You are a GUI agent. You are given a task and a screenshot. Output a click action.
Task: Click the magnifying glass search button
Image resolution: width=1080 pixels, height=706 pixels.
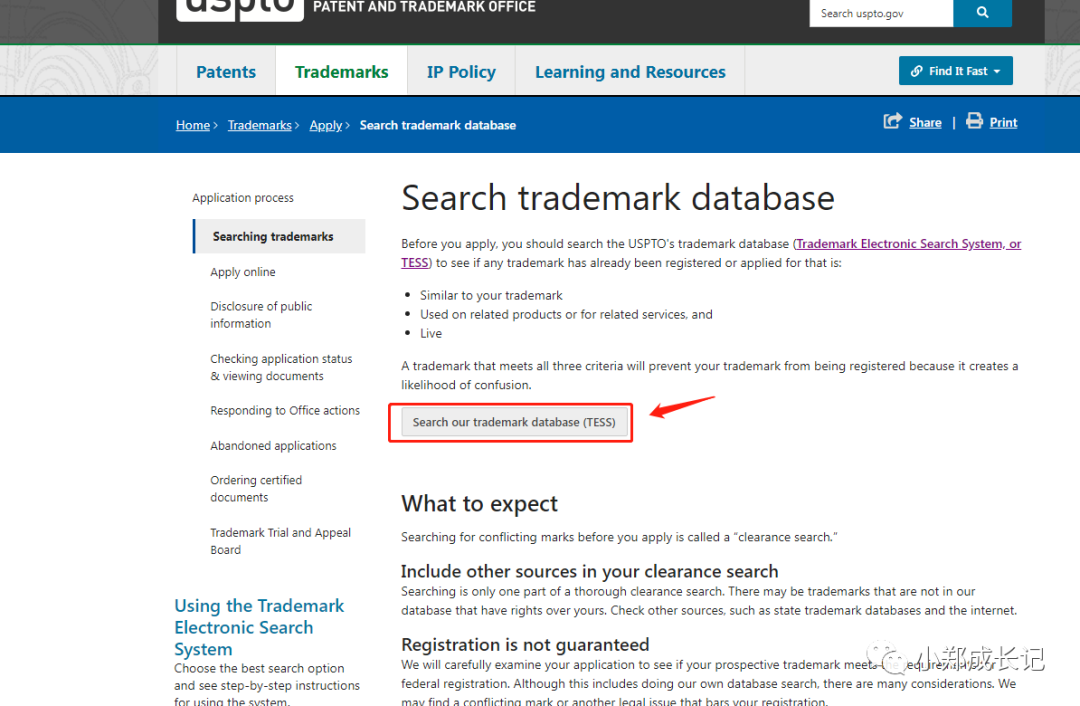[982, 13]
